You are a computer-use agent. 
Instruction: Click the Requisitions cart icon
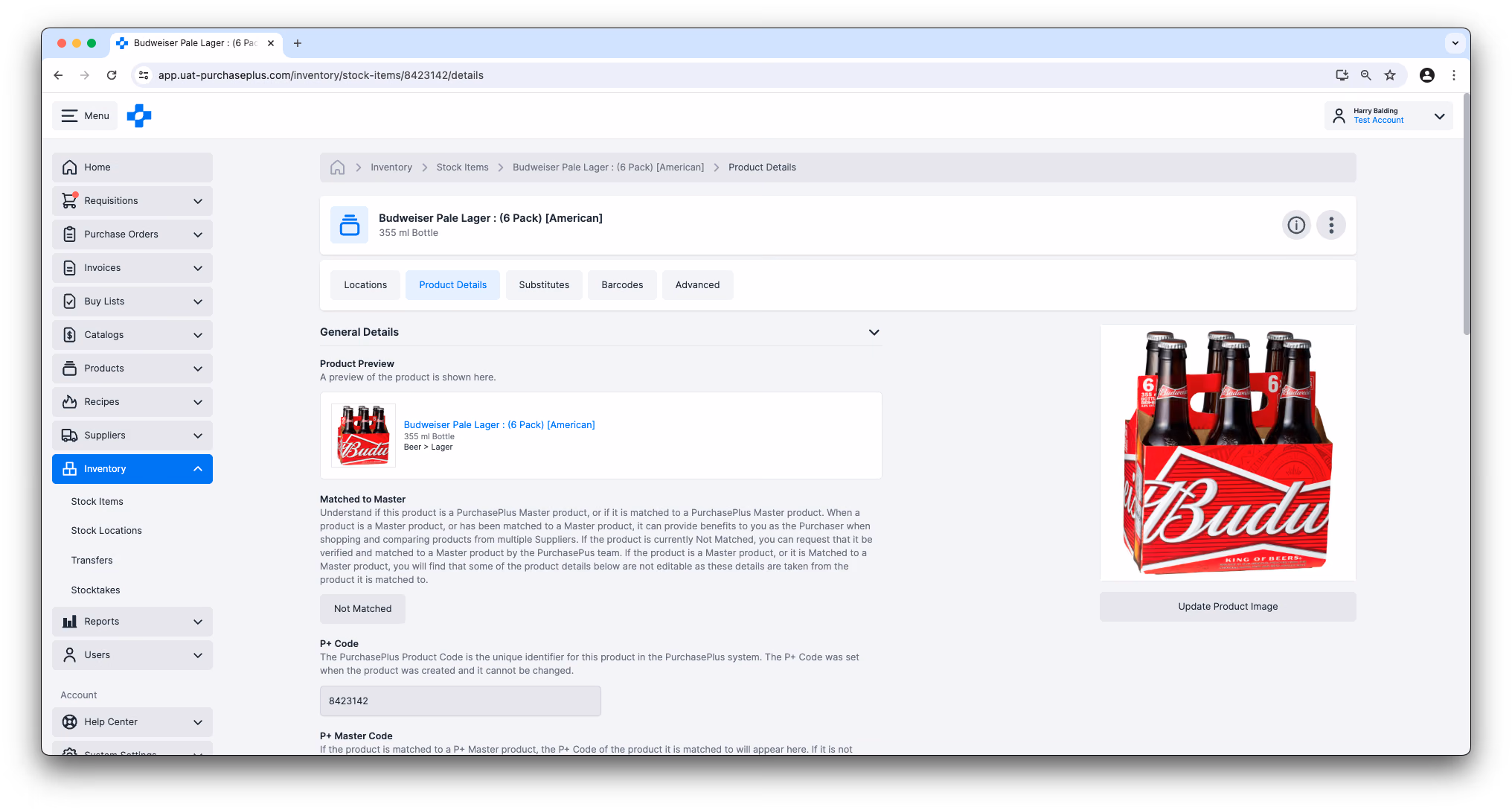coord(69,200)
